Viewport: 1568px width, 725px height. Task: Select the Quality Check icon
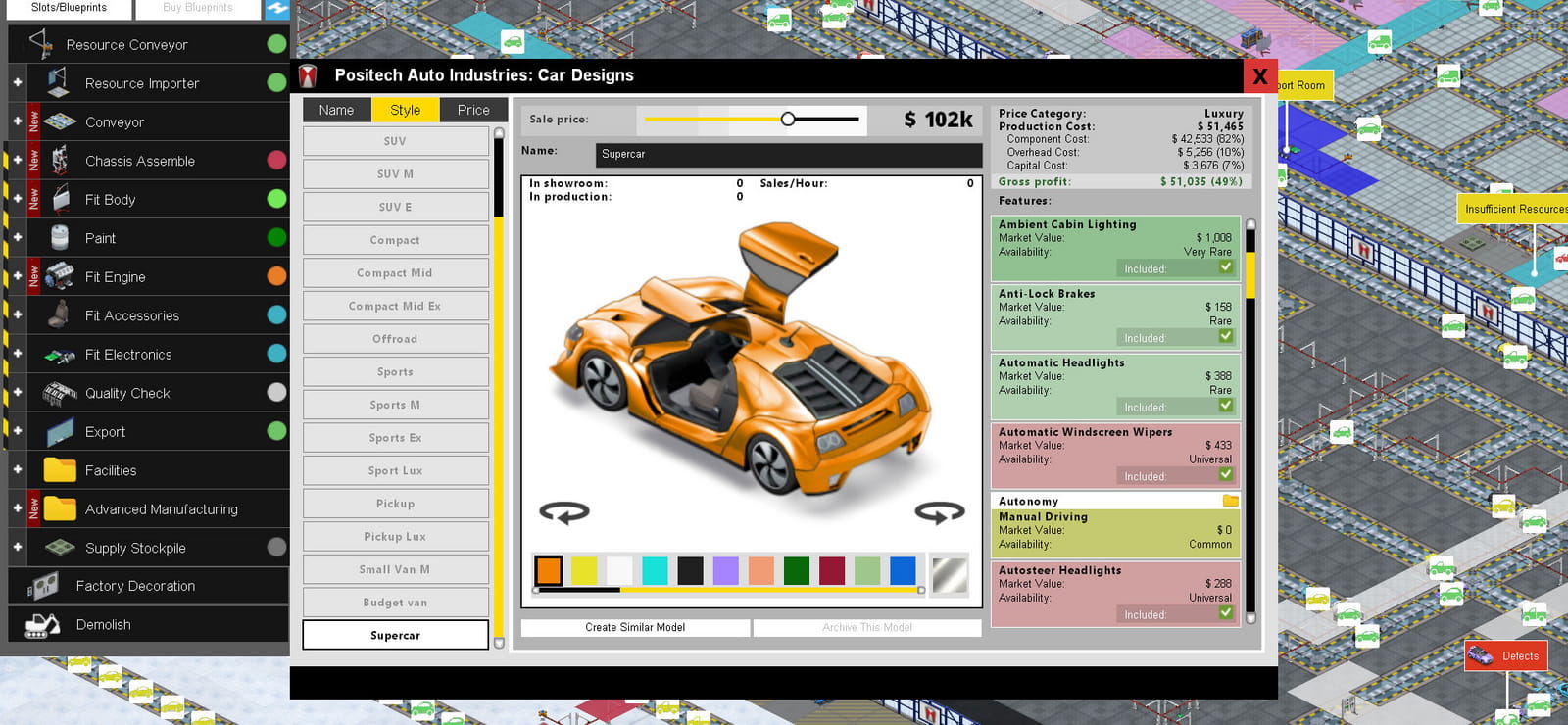(60, 393)
